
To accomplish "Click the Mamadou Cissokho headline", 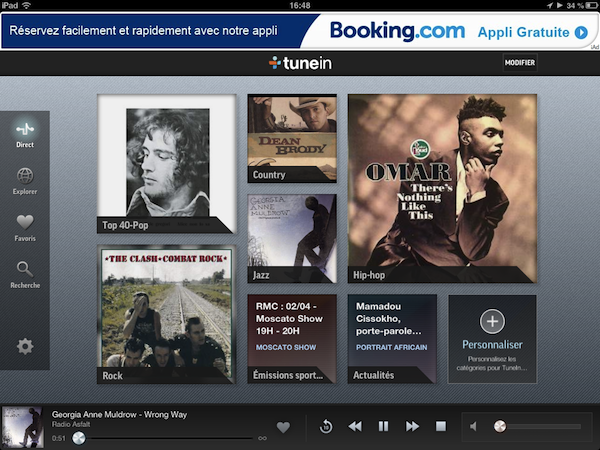I will [x=388, y=318].
